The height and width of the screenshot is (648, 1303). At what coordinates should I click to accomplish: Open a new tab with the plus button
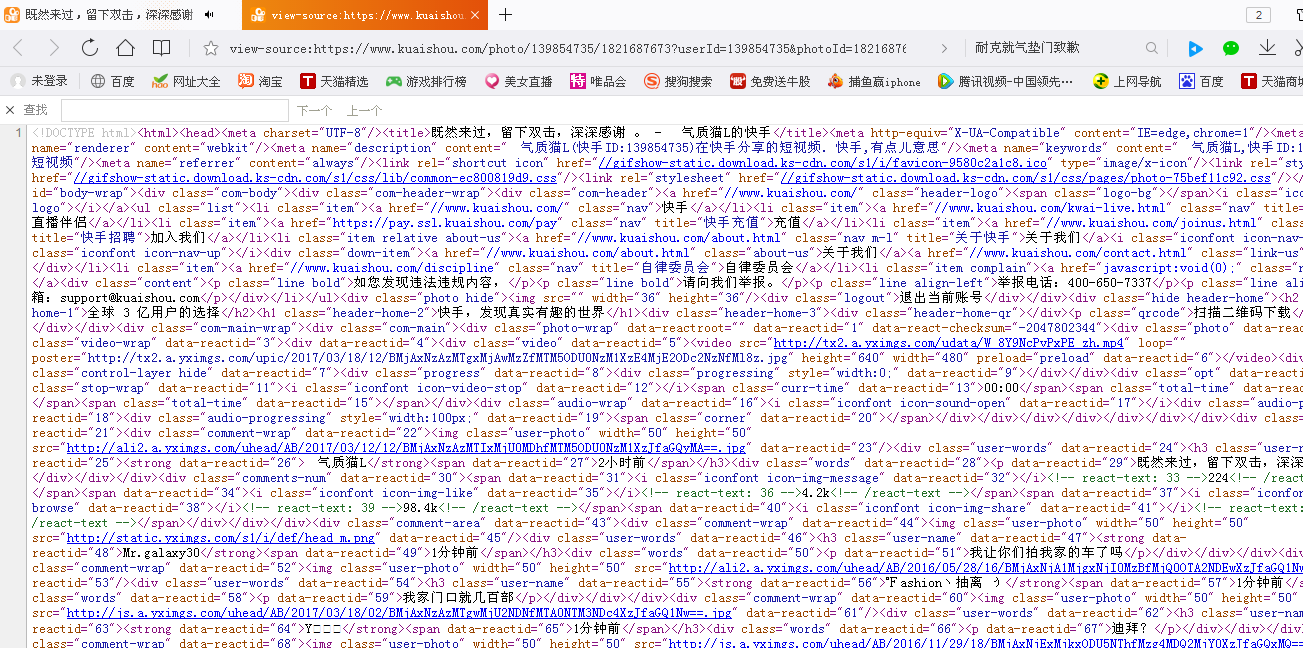(x=506, y=15)
